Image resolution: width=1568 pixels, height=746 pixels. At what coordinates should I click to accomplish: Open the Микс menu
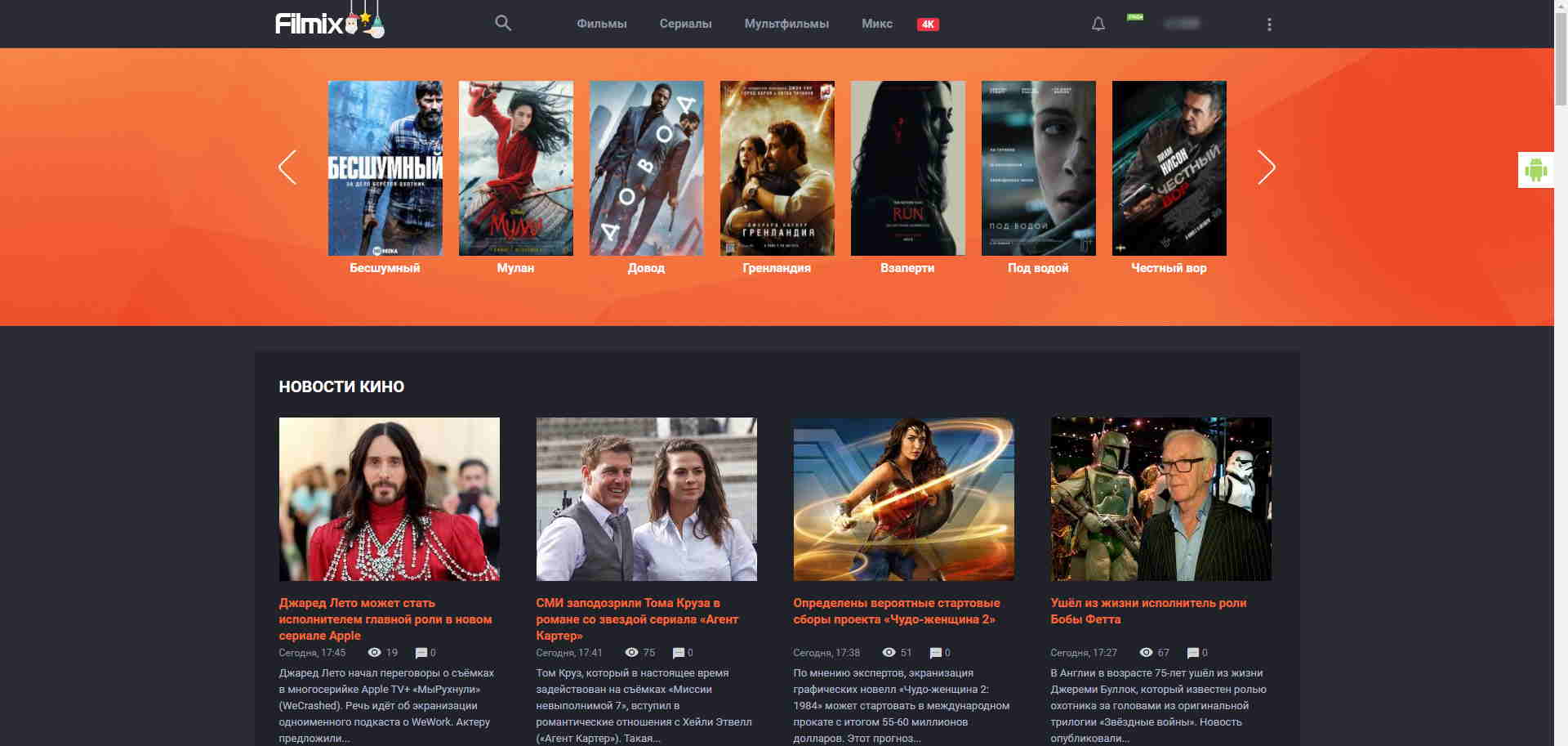pos(877,25)
